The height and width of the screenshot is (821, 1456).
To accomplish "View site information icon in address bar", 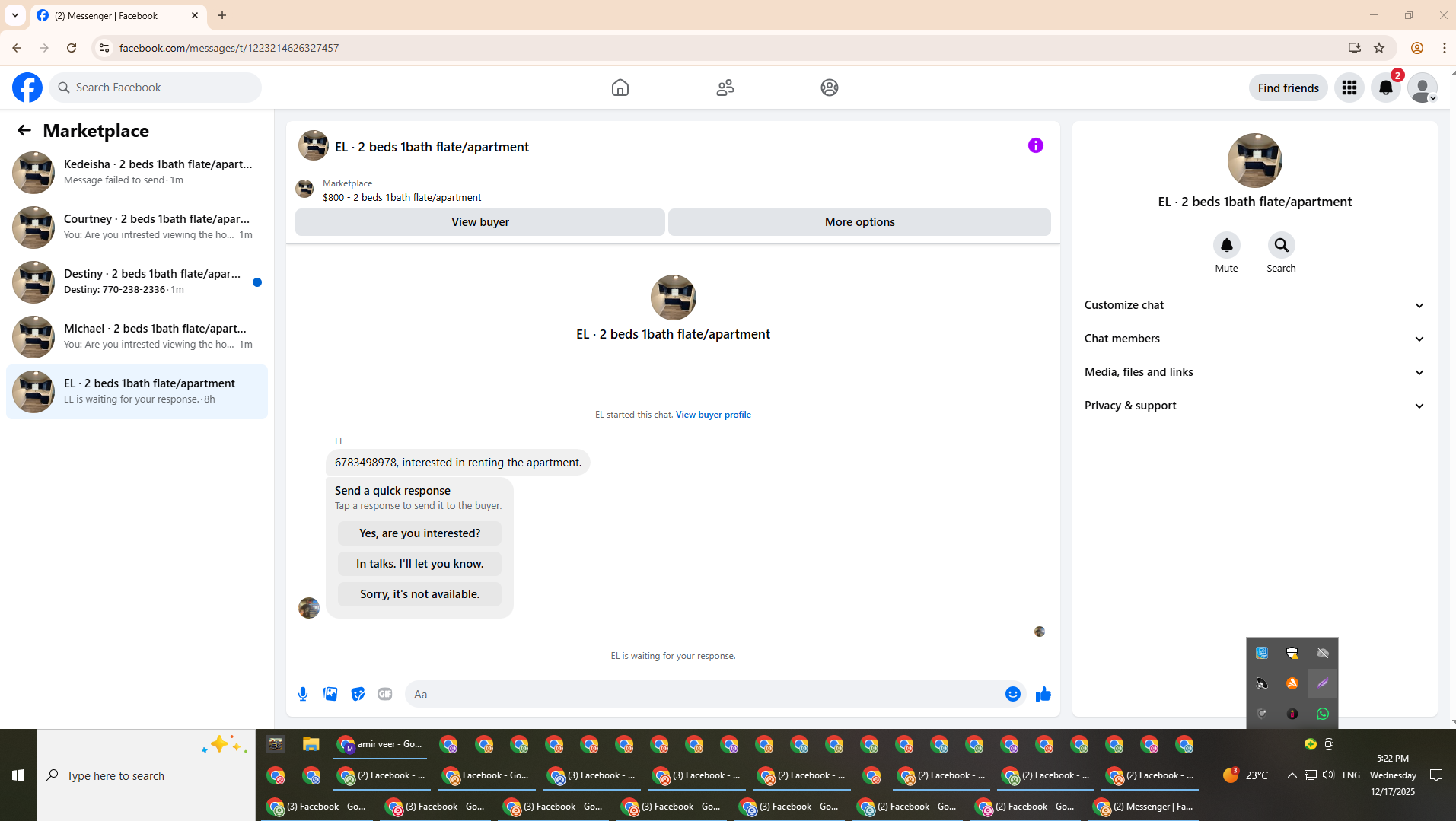I will point(104,48).
